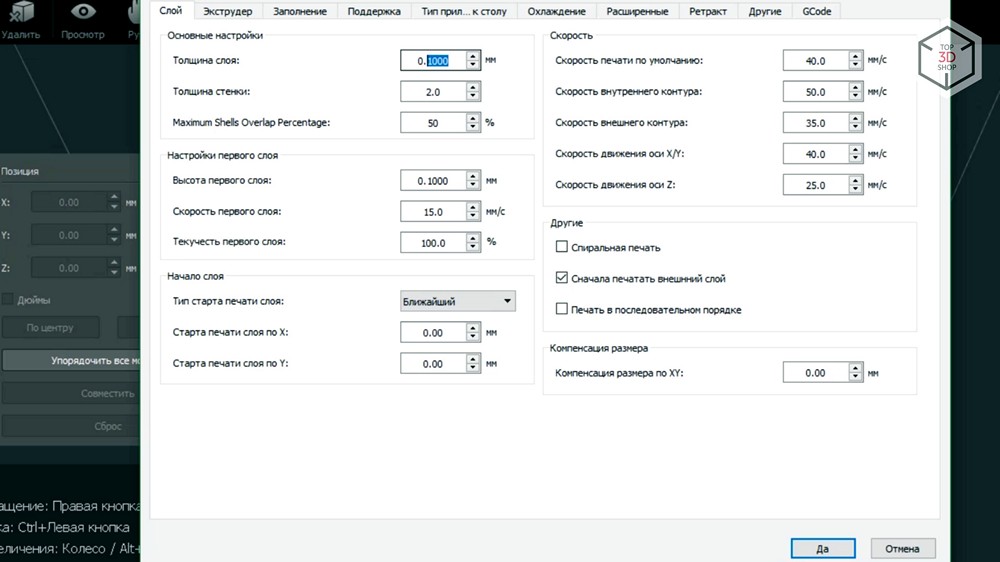Image resolution: width=1000 pixels, height=562 pixels.
Task: Click Старта печати слоя по X field
Action: [433, 332]
